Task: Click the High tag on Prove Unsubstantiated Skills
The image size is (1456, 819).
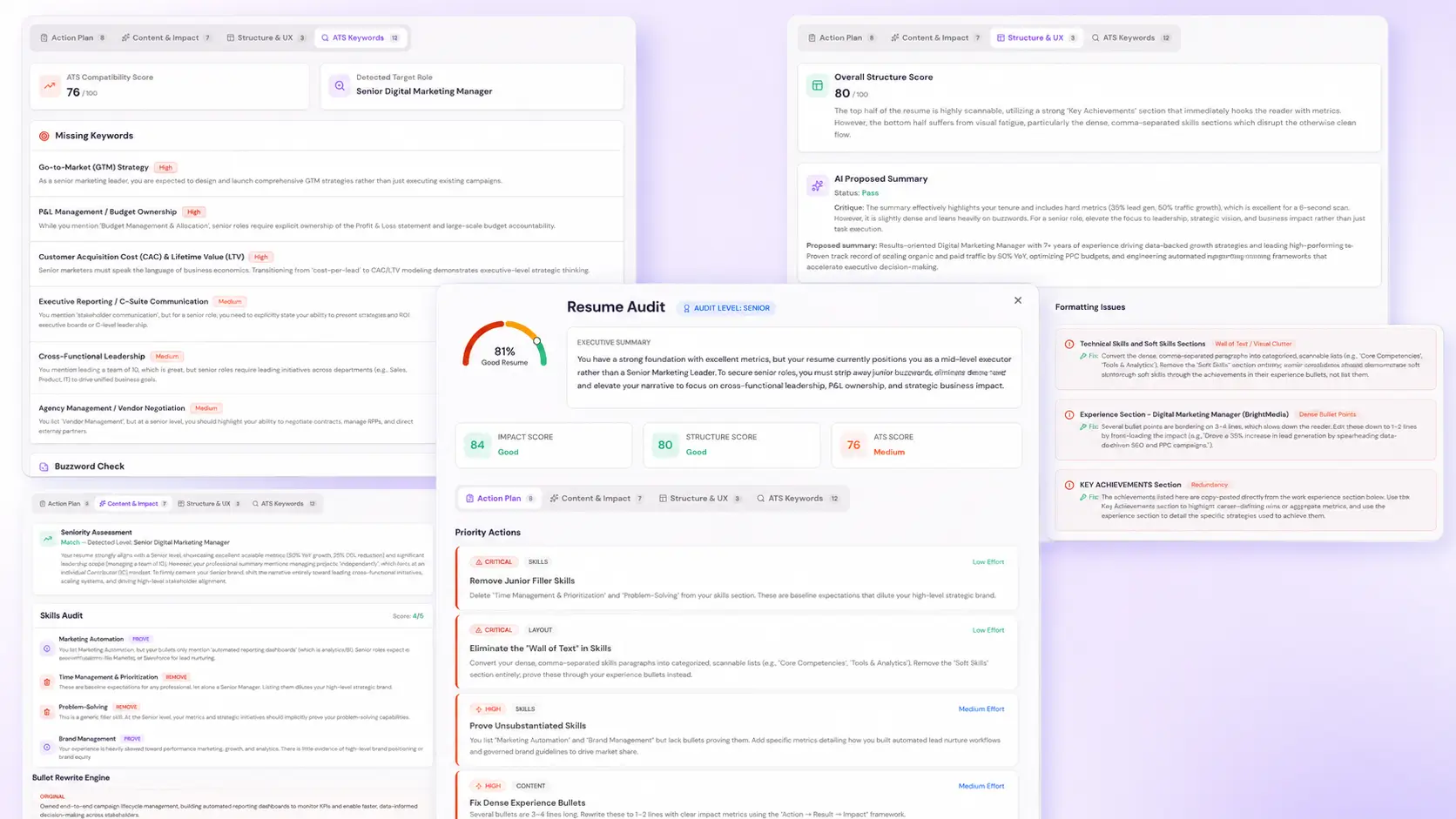Action: pyautogui.click(x=488, y=709)
